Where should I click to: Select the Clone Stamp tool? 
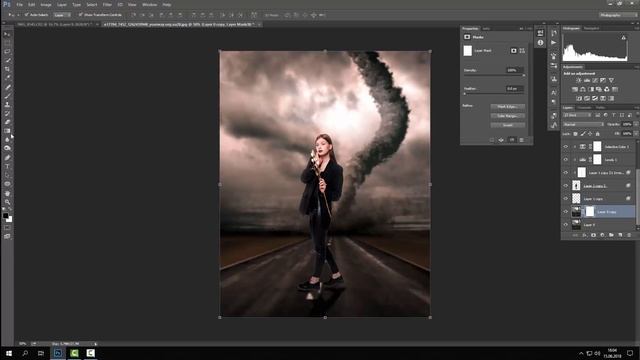(x=7, y=104)
